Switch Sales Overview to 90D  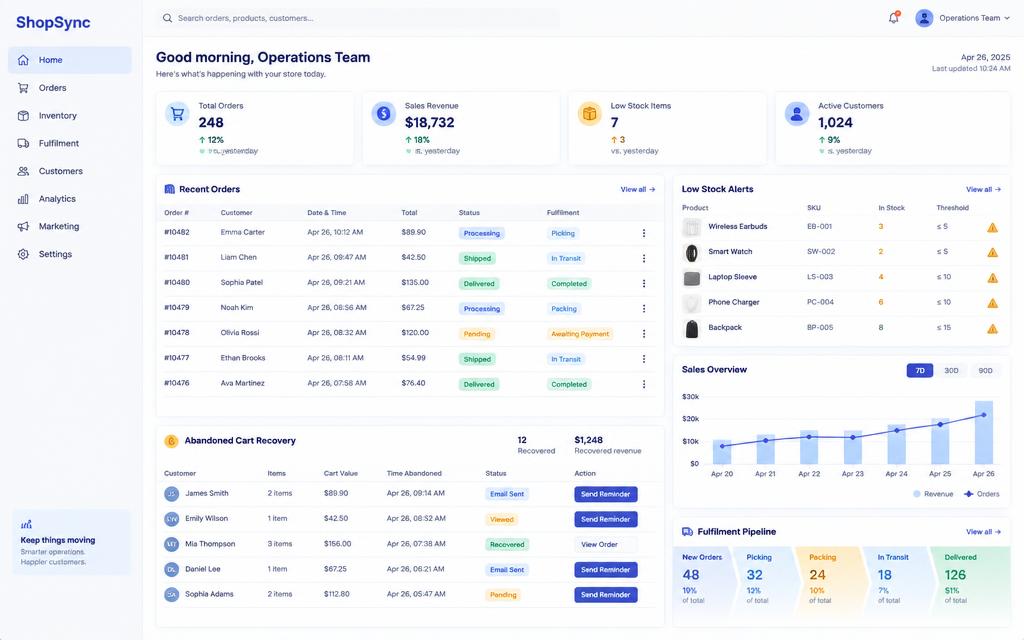[x=985, y=370]
